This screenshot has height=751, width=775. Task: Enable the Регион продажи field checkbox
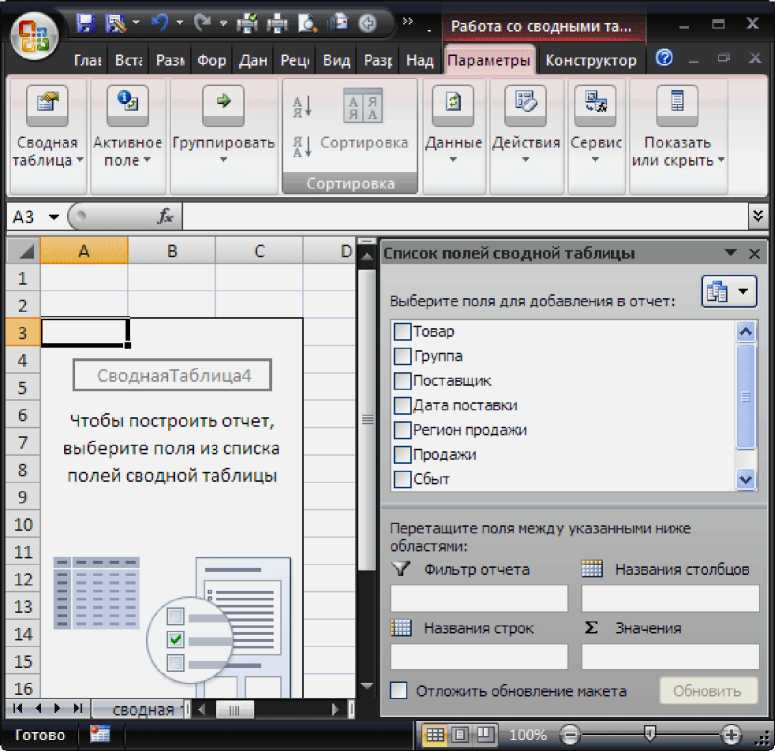pos(402,430)
